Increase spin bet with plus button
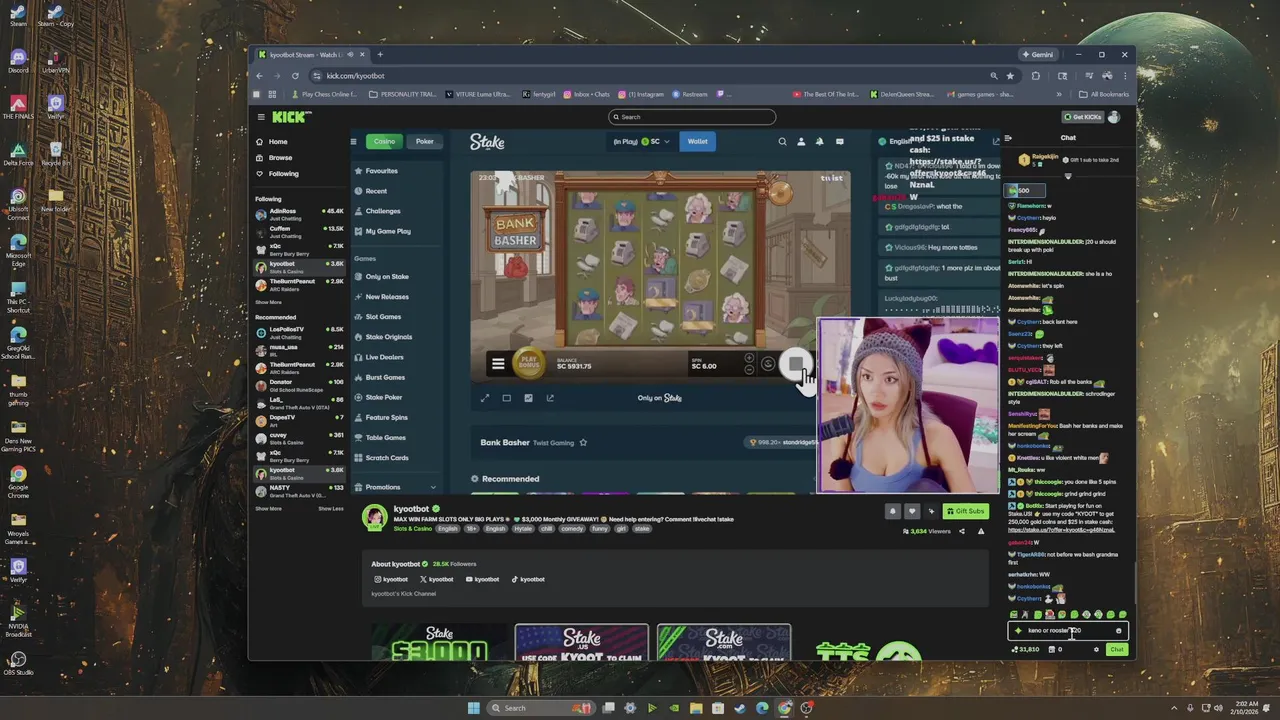Screen dimensions: 1280x720 [x=749, y=358]
